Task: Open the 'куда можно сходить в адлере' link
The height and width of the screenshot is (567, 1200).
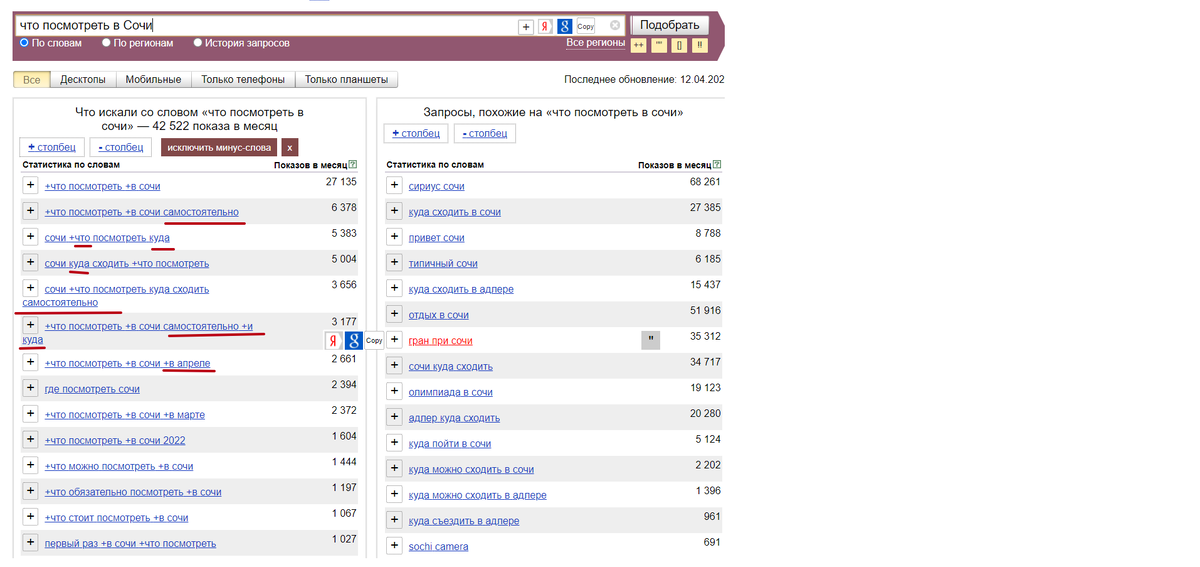Action: 478,495
